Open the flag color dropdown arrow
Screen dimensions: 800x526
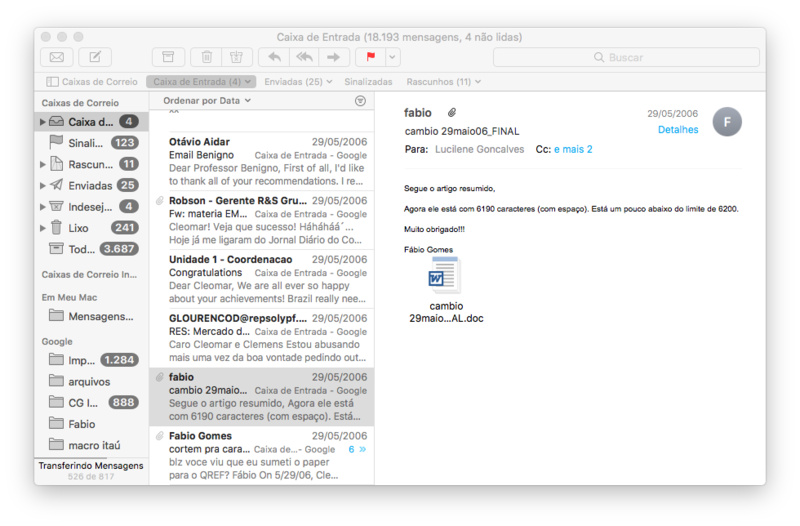pos(392,57)
